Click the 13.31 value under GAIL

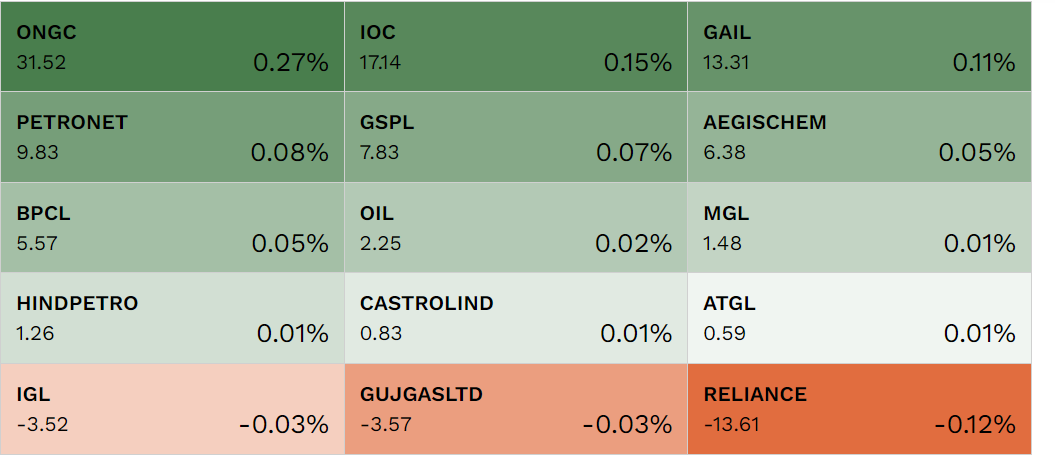coord(724,62)
